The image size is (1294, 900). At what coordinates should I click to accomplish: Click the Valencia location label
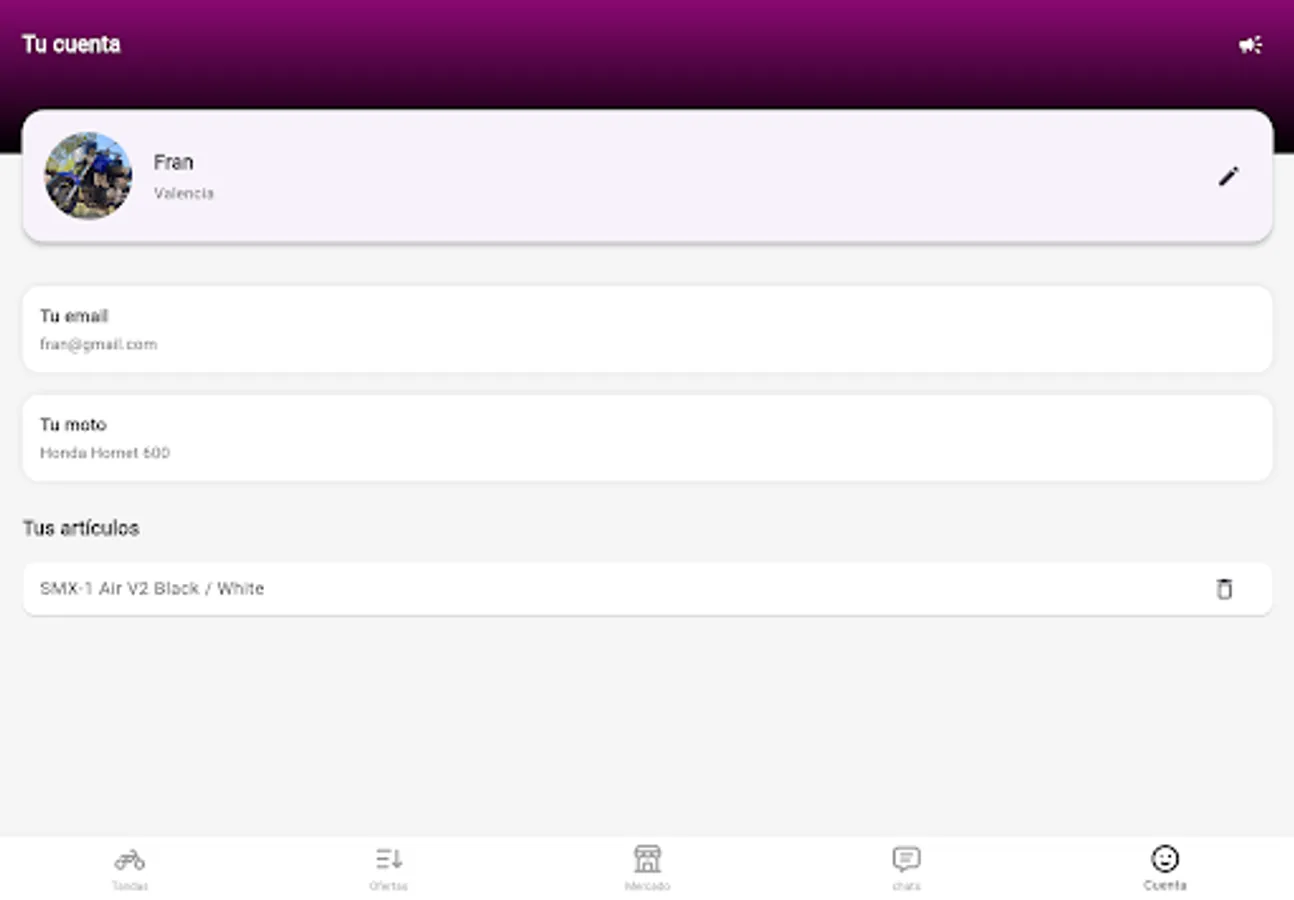point(184,193)
